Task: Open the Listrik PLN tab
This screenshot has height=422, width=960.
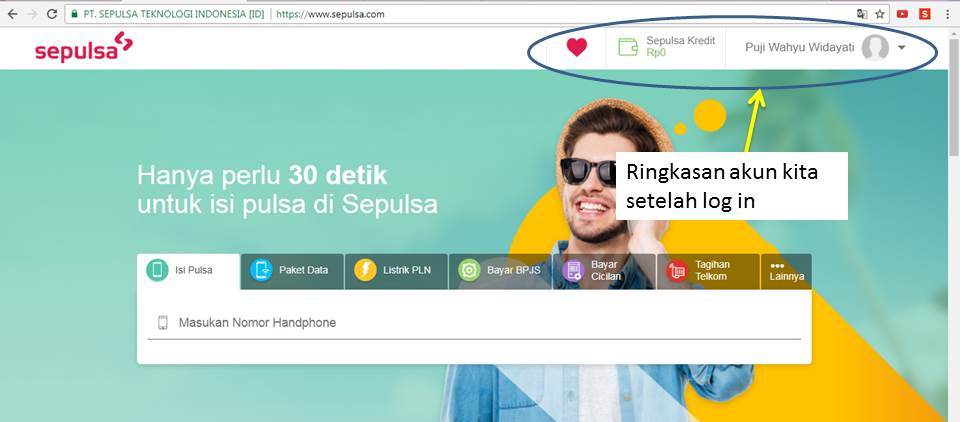Action: tap(397, 271)
